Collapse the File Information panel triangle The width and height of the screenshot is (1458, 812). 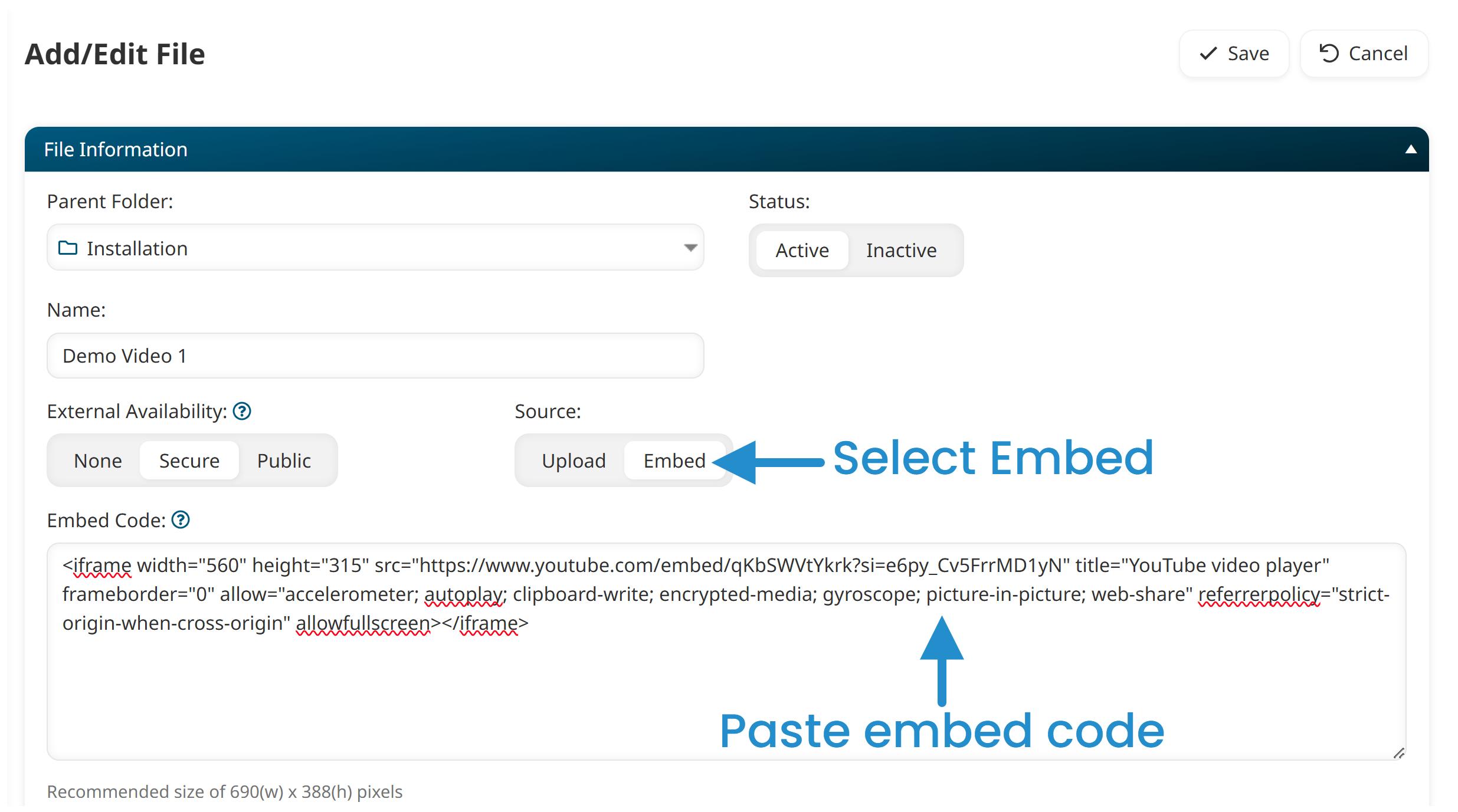[x=1411, y=149]
